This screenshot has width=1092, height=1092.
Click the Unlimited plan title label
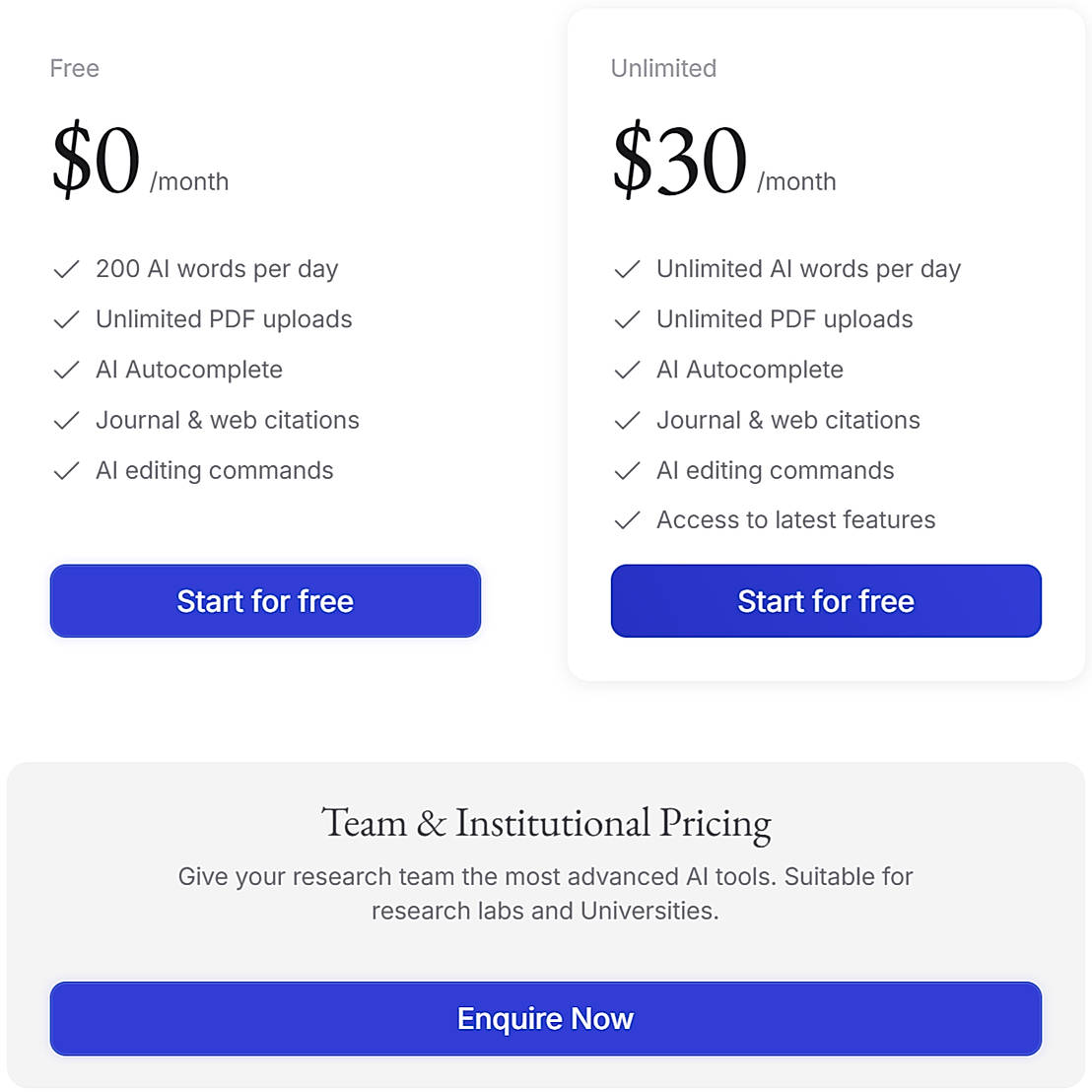pos(663,68)
